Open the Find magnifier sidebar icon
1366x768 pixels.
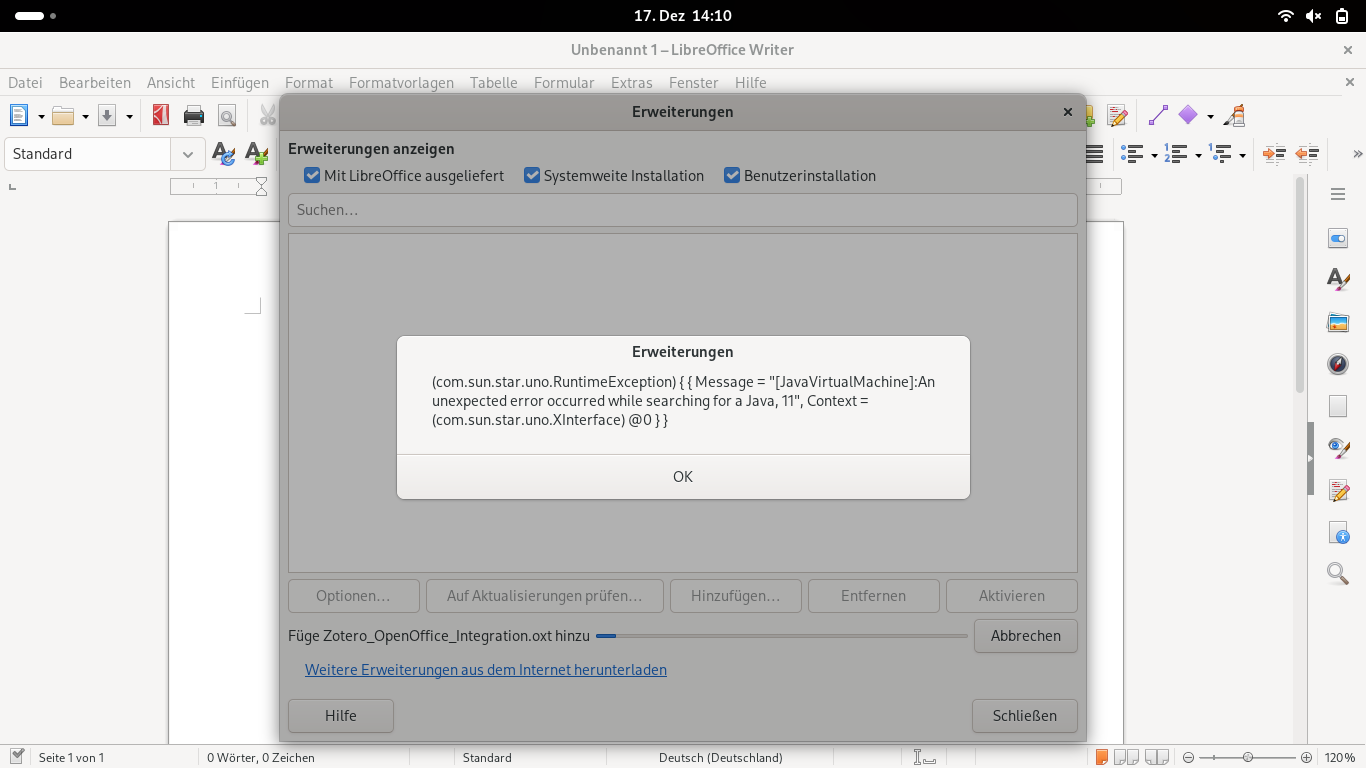click(1338, 573)
